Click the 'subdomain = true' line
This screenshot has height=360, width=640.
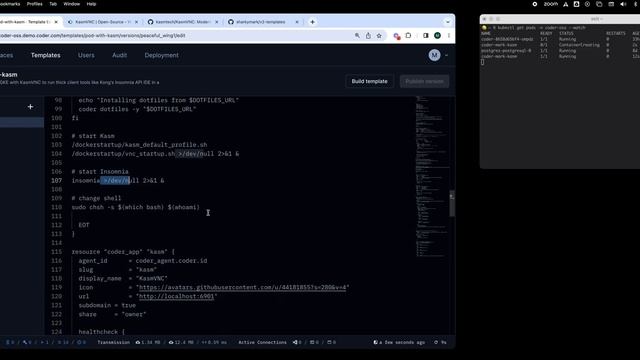(x=107, y=305)
